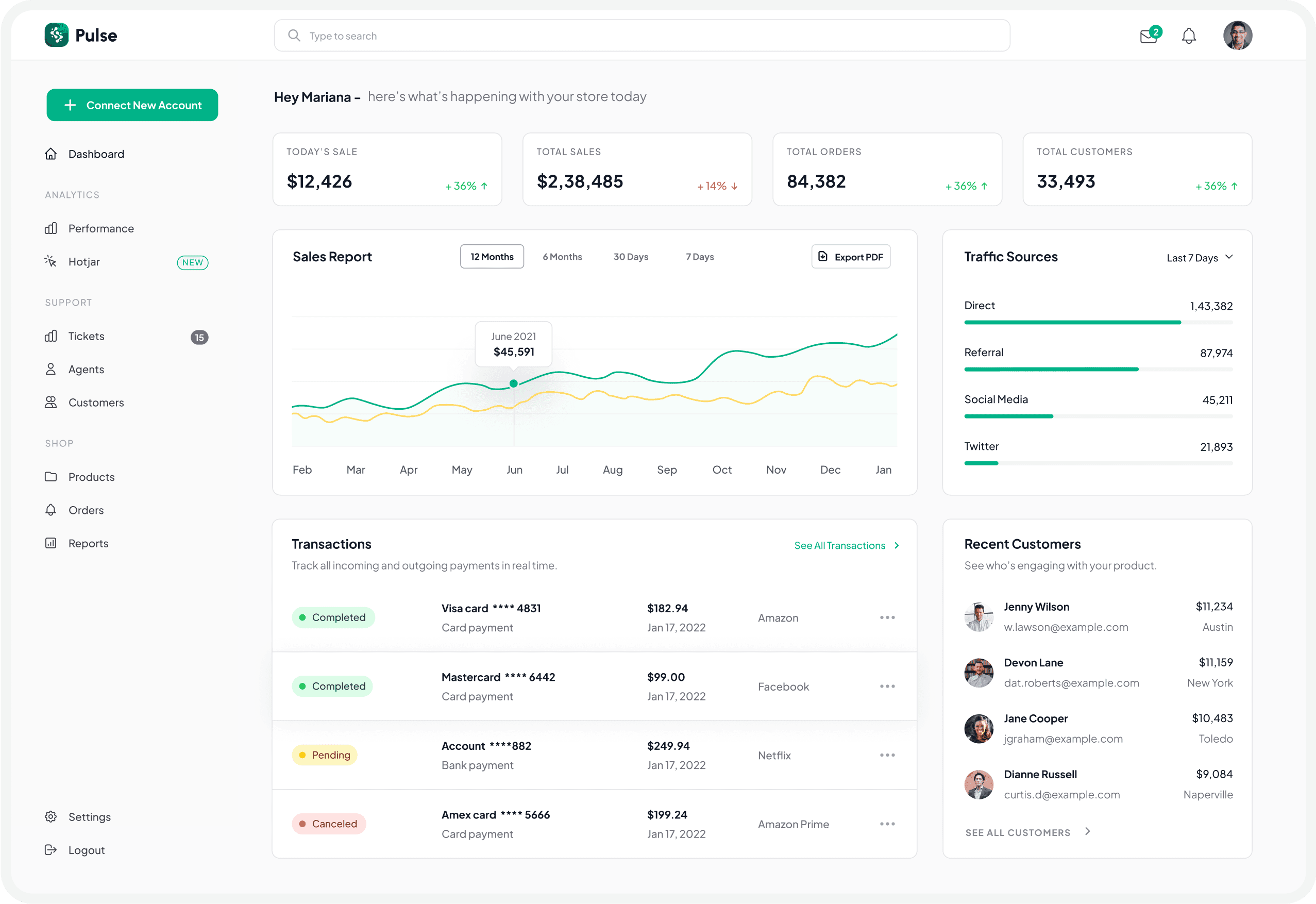Click the Pulse logo icon

pyautogui.click(x=57, y=35)
